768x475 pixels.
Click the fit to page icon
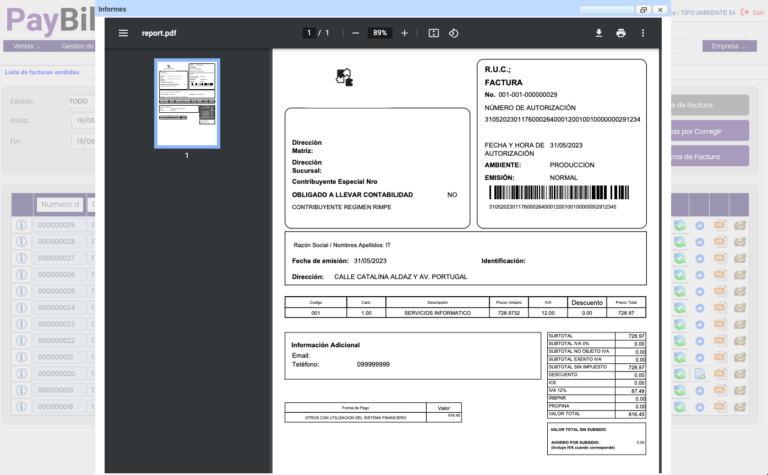pyautogui.click(x=433, y=33)
